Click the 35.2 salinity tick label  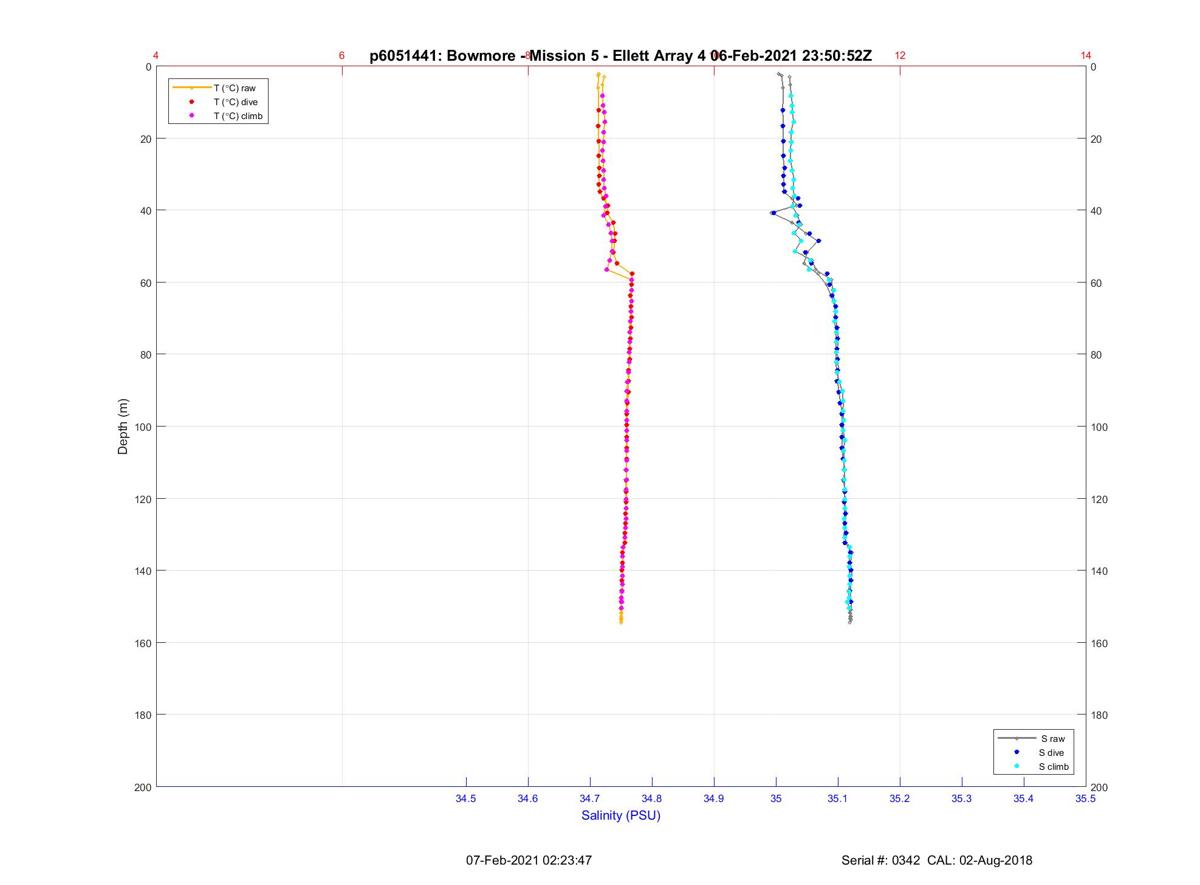[900, 798]
